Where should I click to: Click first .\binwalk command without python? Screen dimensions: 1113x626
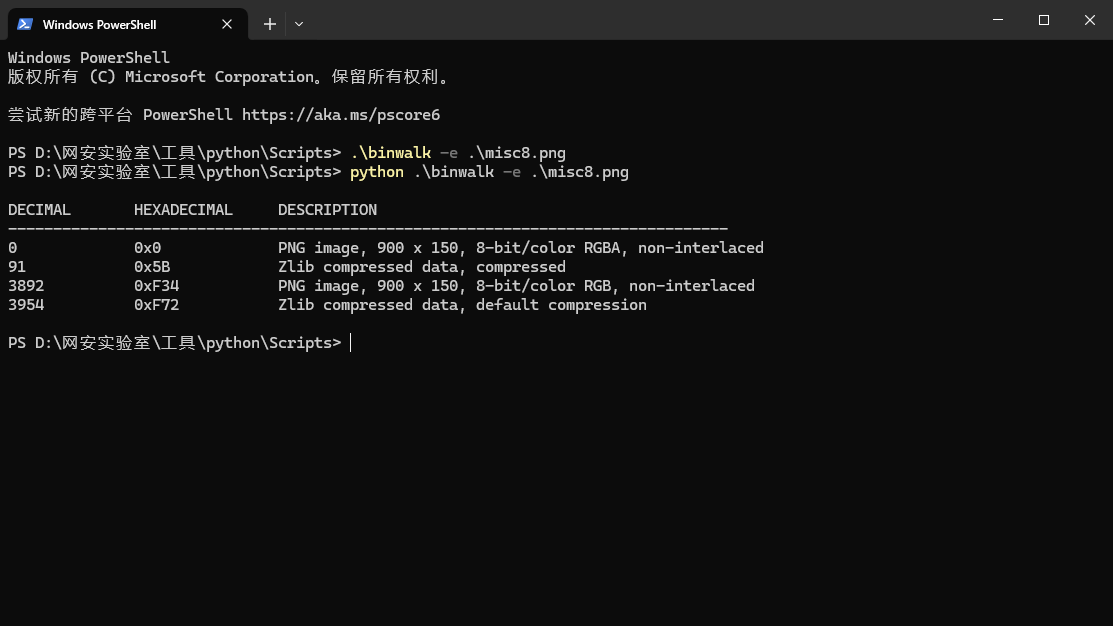390,153
